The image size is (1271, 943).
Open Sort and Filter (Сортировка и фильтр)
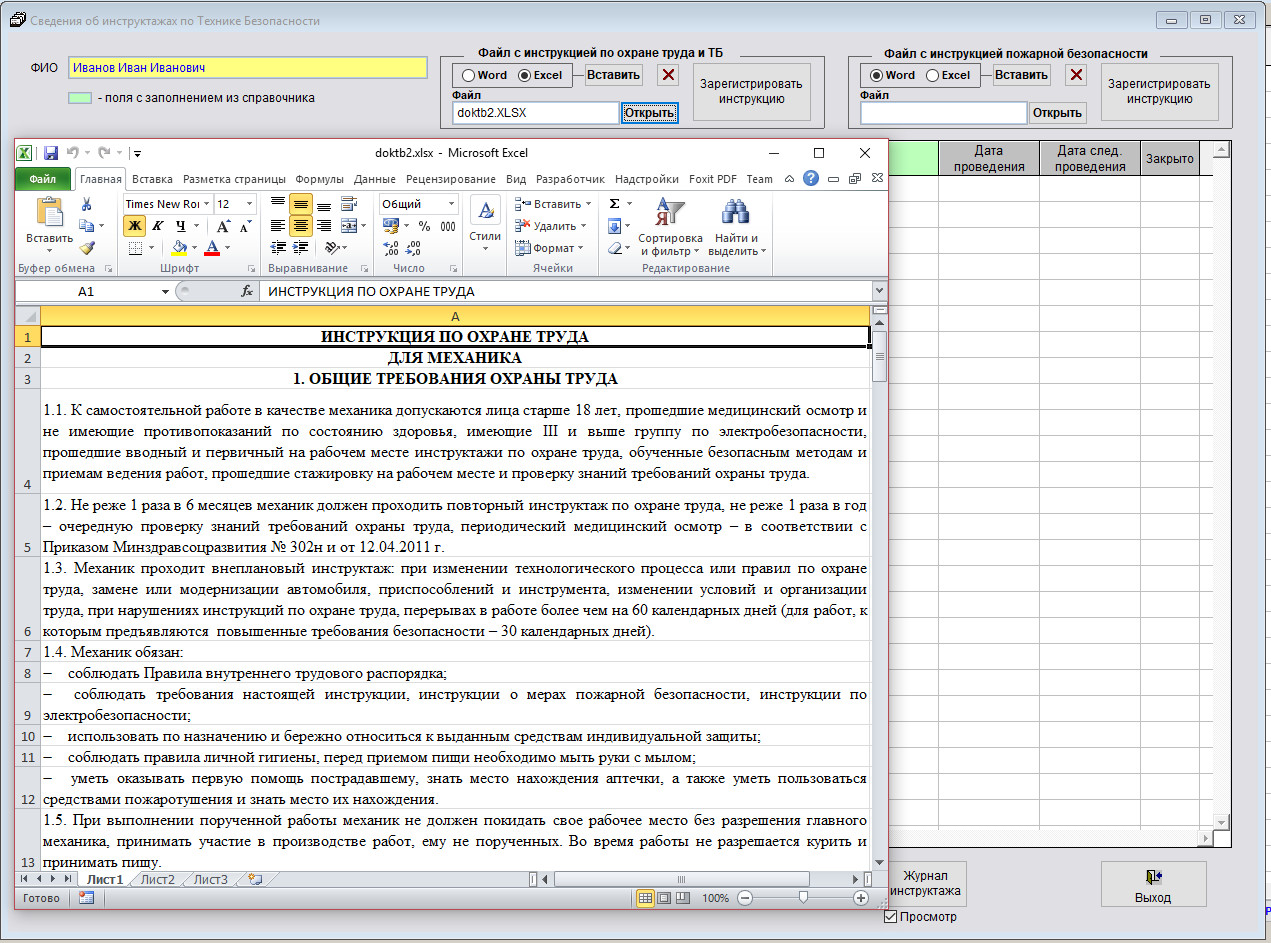click(670, 227)
